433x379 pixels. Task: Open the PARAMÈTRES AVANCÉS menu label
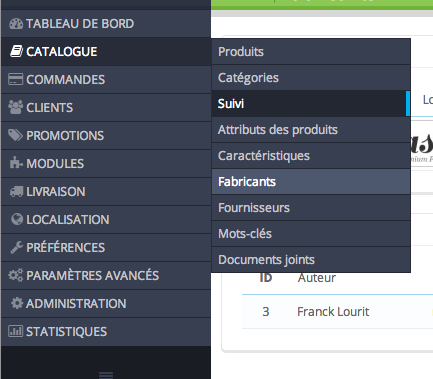click(x=93, y=276)
